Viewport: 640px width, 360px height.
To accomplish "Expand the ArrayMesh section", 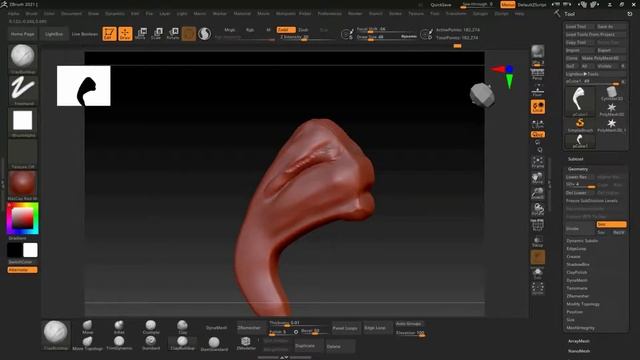I will coord(579,341).
